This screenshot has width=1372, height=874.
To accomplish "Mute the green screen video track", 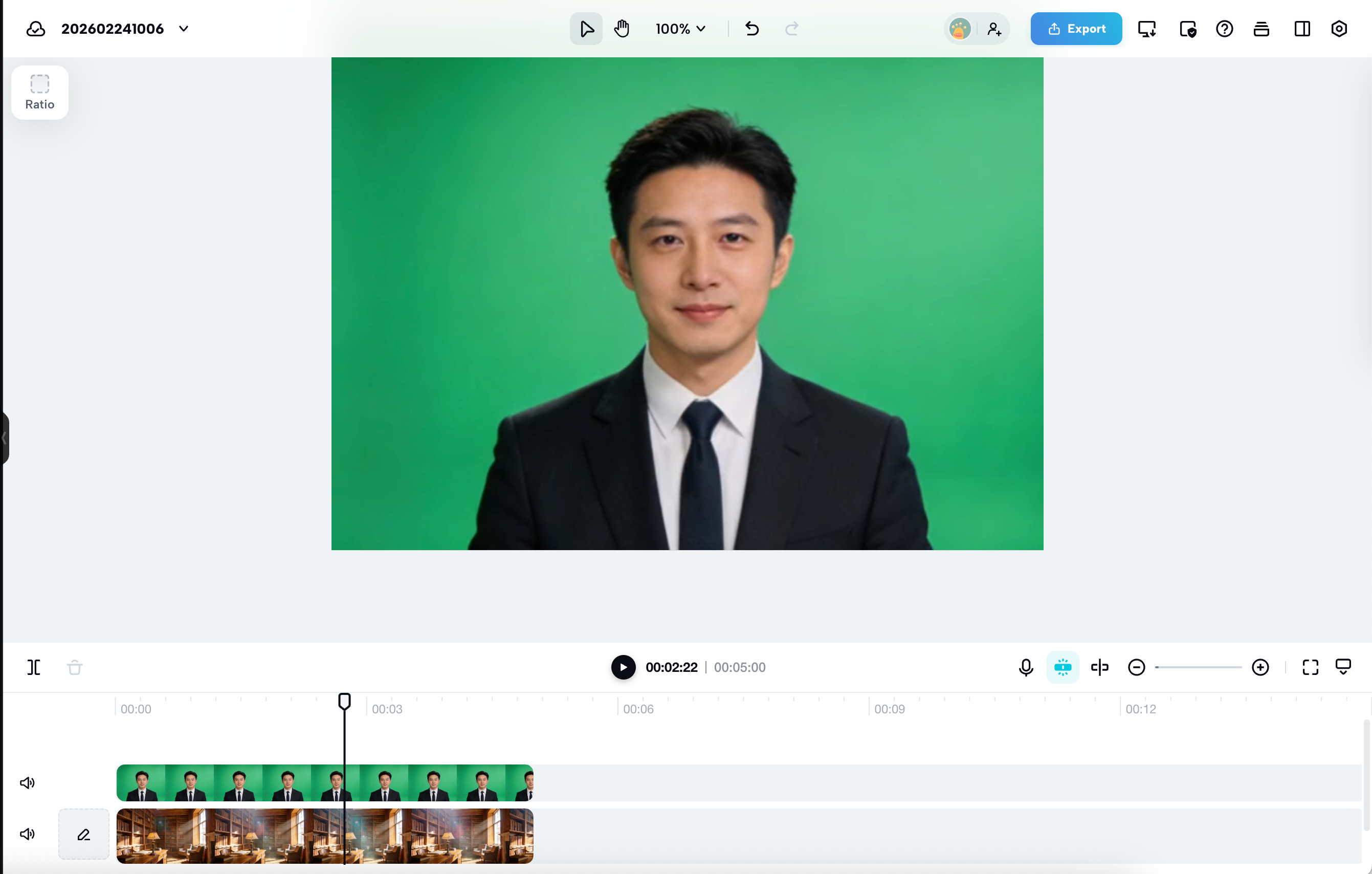I will [27, 783].
